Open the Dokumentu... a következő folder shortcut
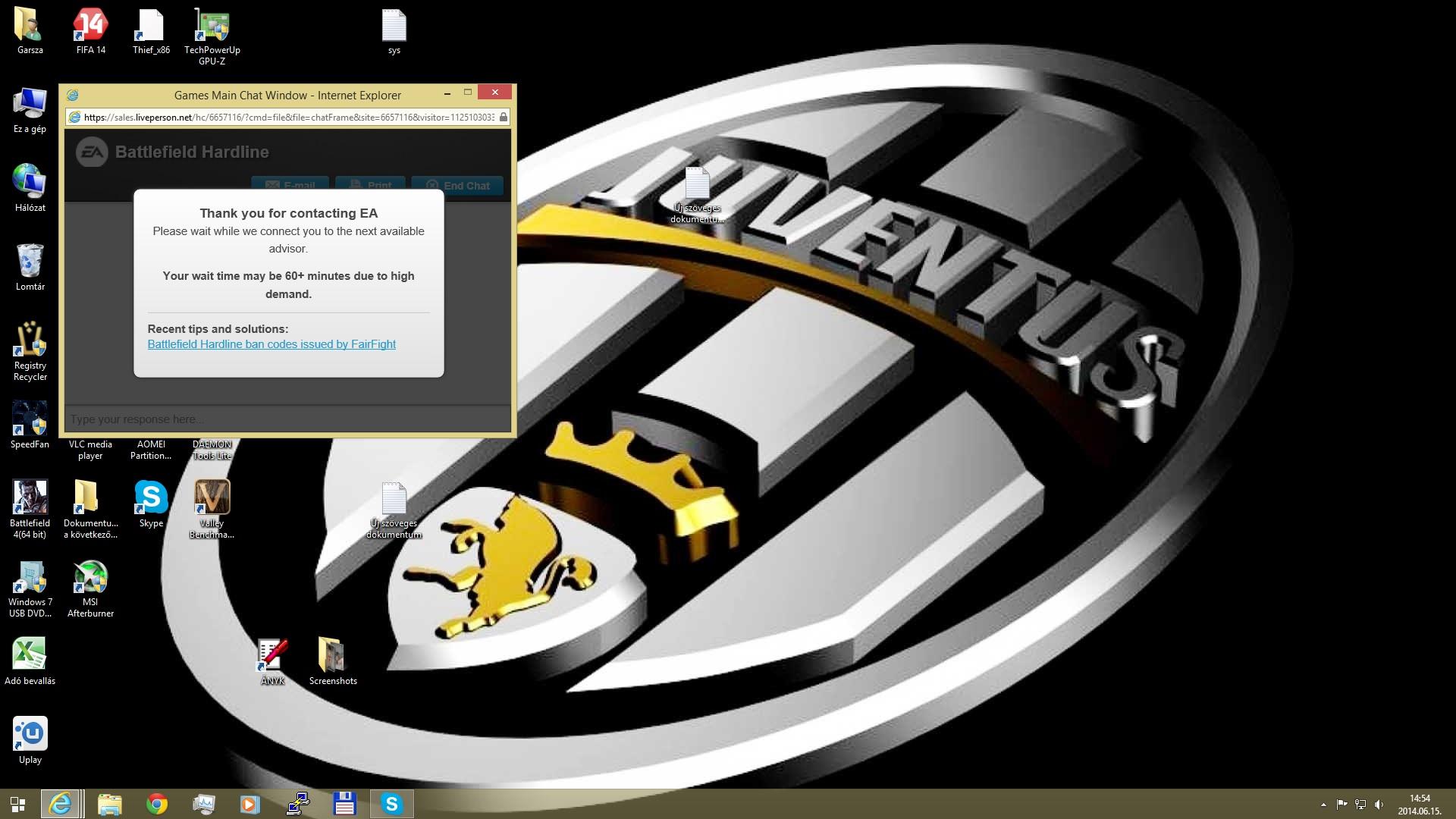 point(90,509)
